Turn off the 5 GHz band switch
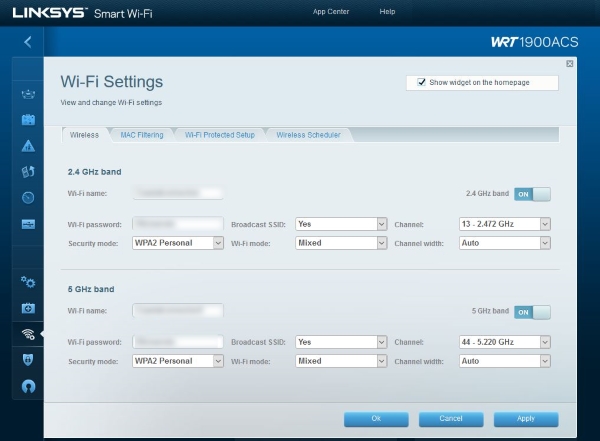 532,312
